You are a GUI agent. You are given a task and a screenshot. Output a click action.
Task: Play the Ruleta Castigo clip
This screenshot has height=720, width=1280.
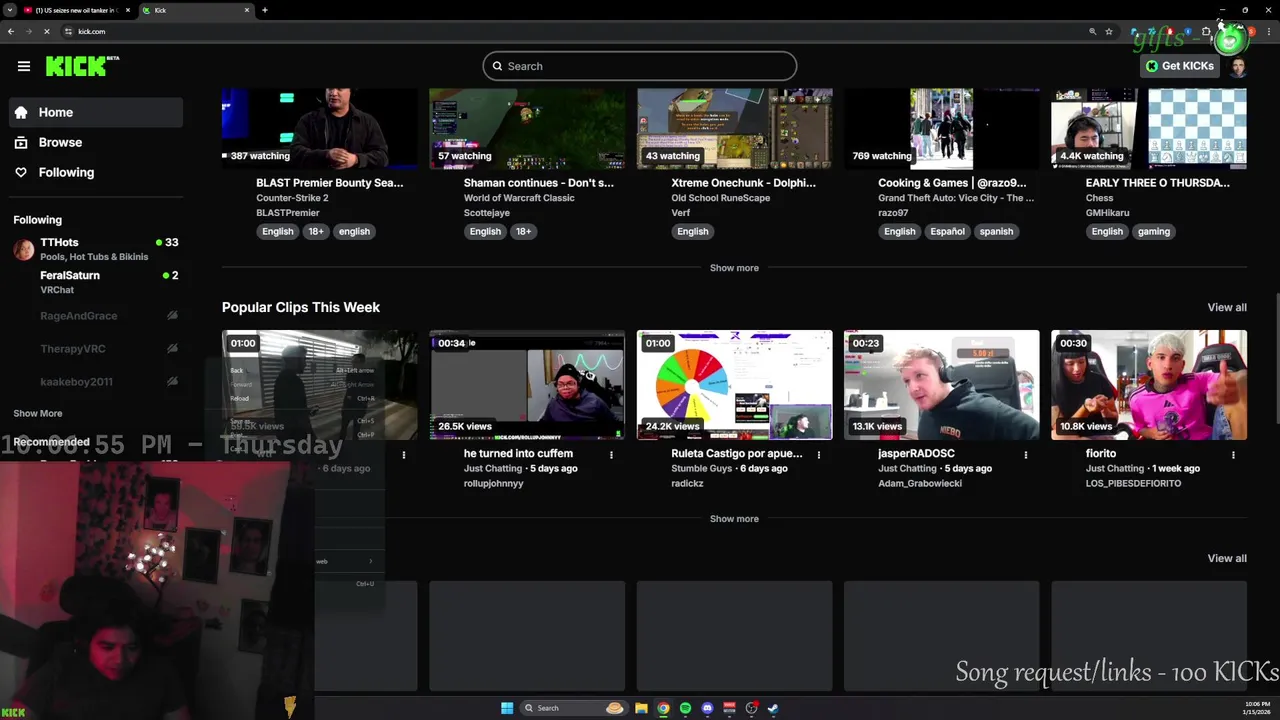point(734,385)
